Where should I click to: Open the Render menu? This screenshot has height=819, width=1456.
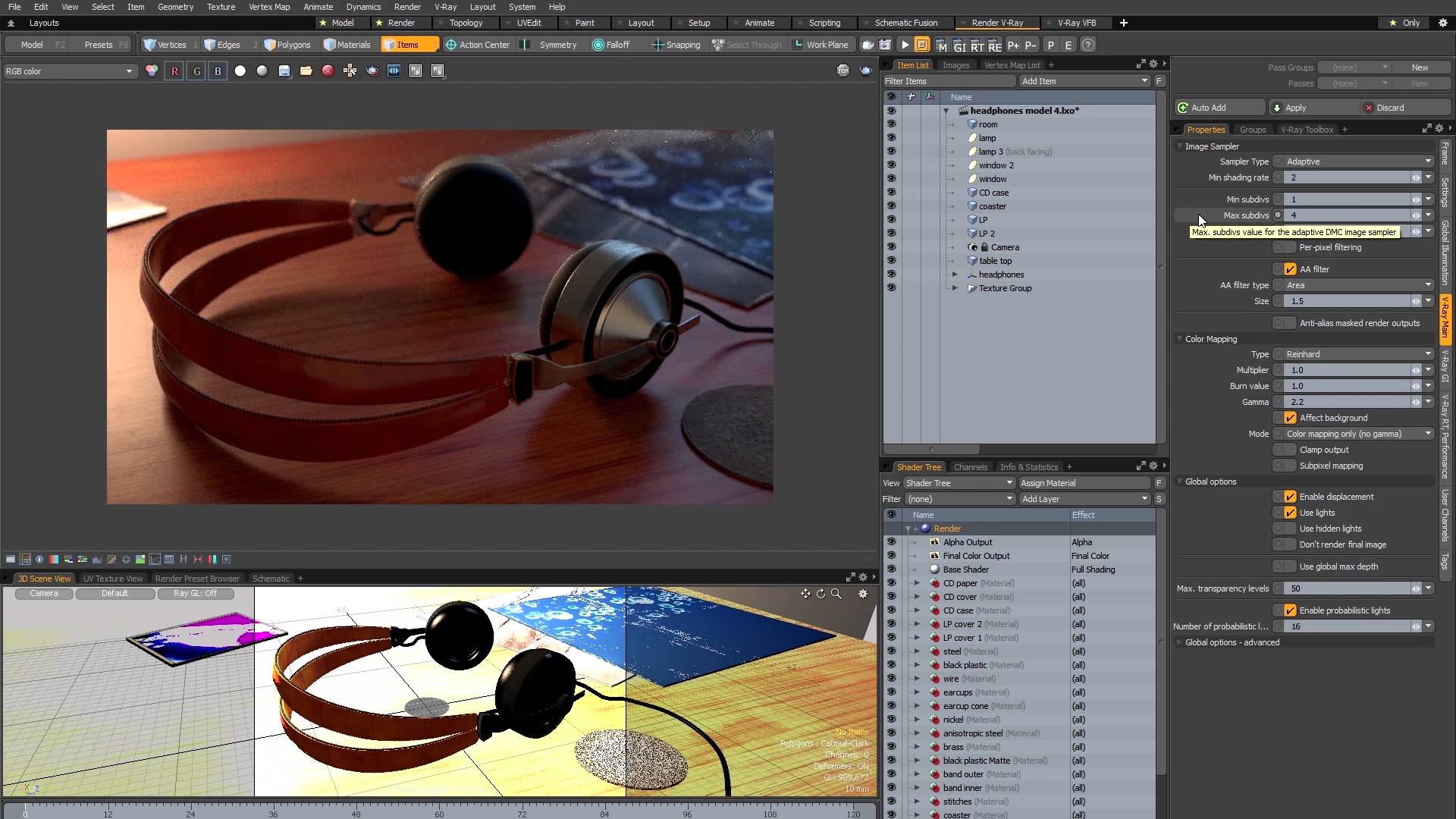pyautogui.click(x=407, y=7)
